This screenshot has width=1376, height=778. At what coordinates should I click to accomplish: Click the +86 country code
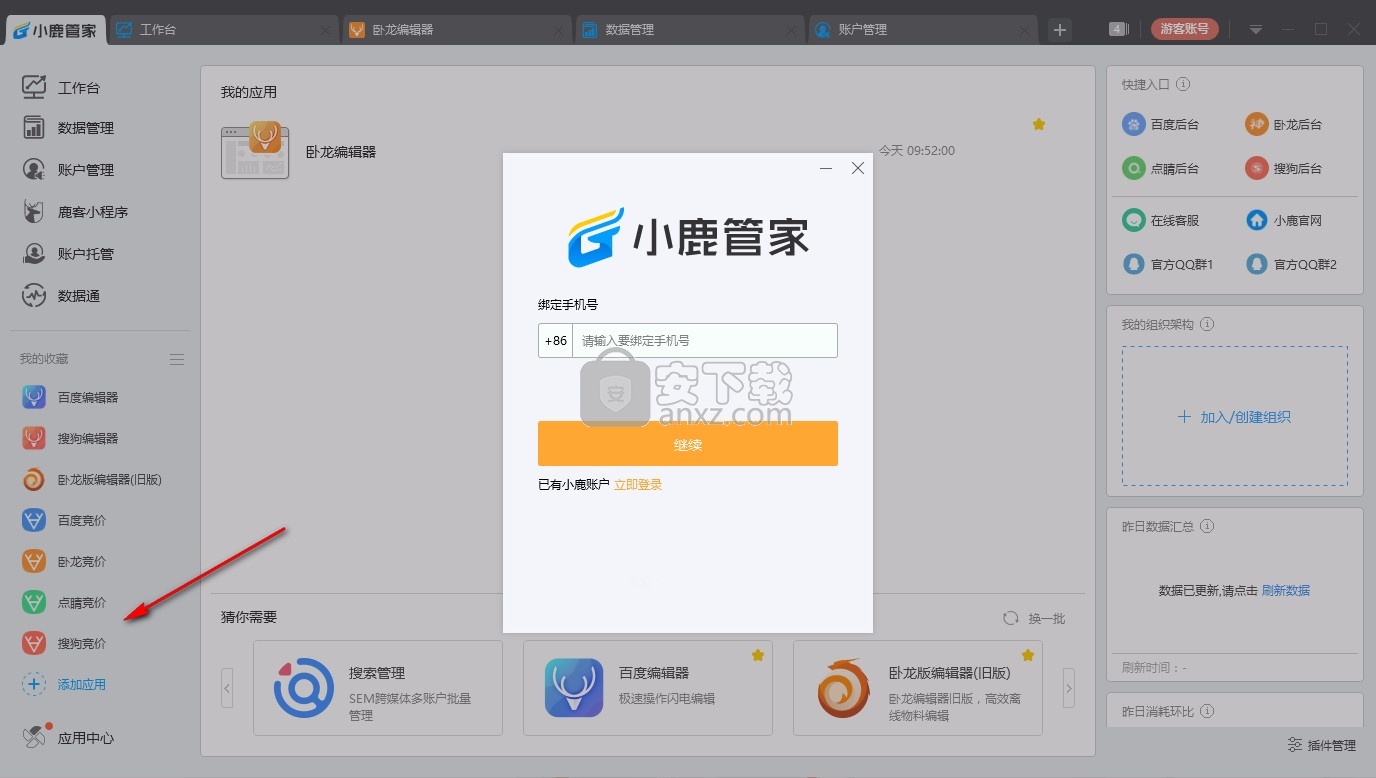[x=556, y=340]
